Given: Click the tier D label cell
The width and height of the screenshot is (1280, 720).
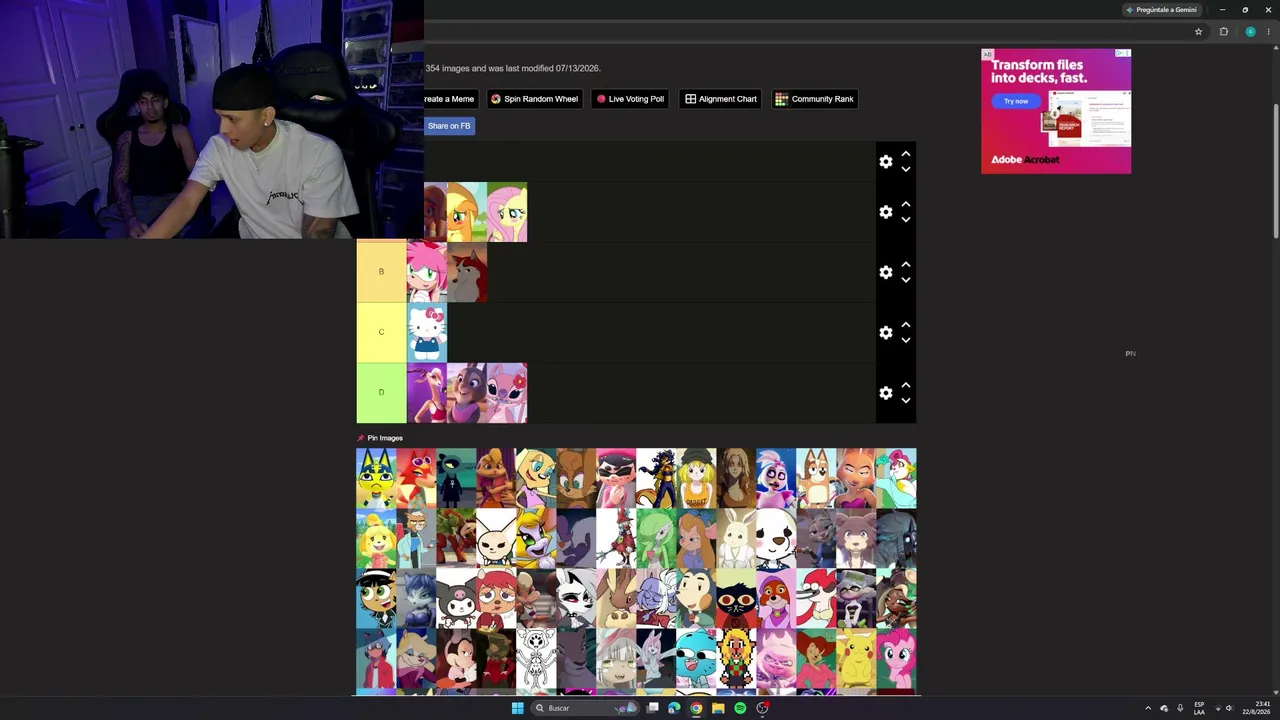Looking at the screenshot, I should click(381, 393).
